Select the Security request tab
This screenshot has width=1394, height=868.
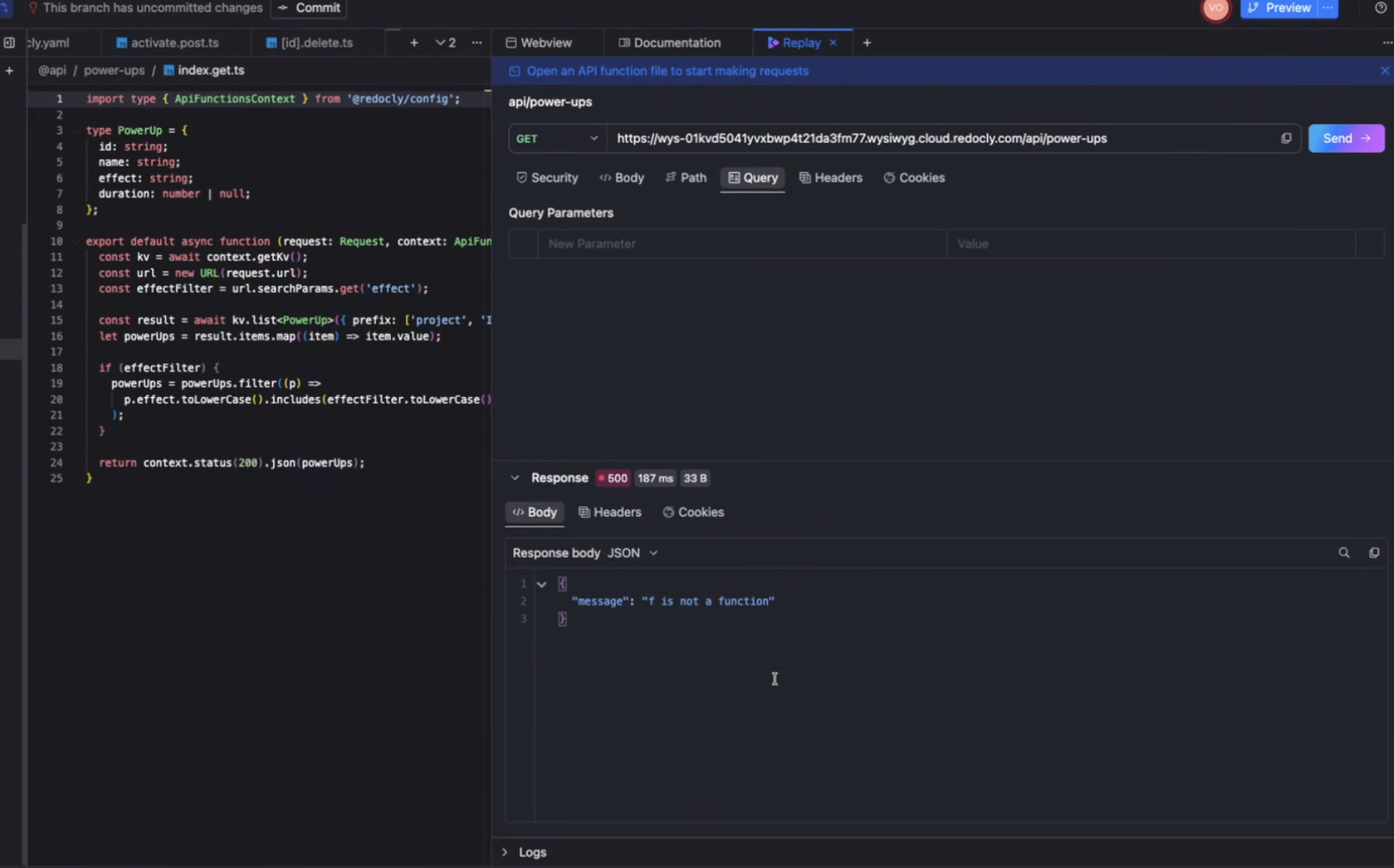pyautogui.click(x=547, y=178)
